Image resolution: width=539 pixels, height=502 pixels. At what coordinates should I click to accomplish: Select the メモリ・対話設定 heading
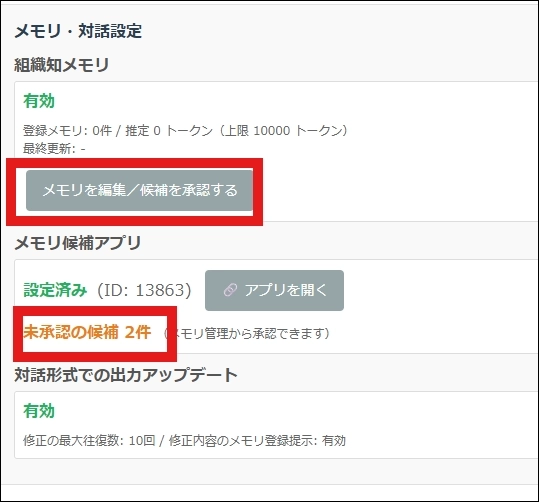click(78, 31)
